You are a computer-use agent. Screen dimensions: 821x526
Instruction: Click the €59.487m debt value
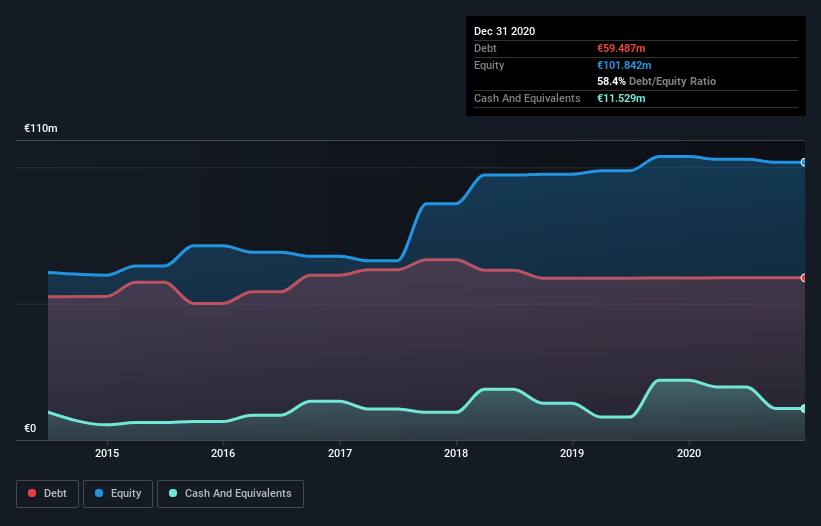tap(621, 48)
